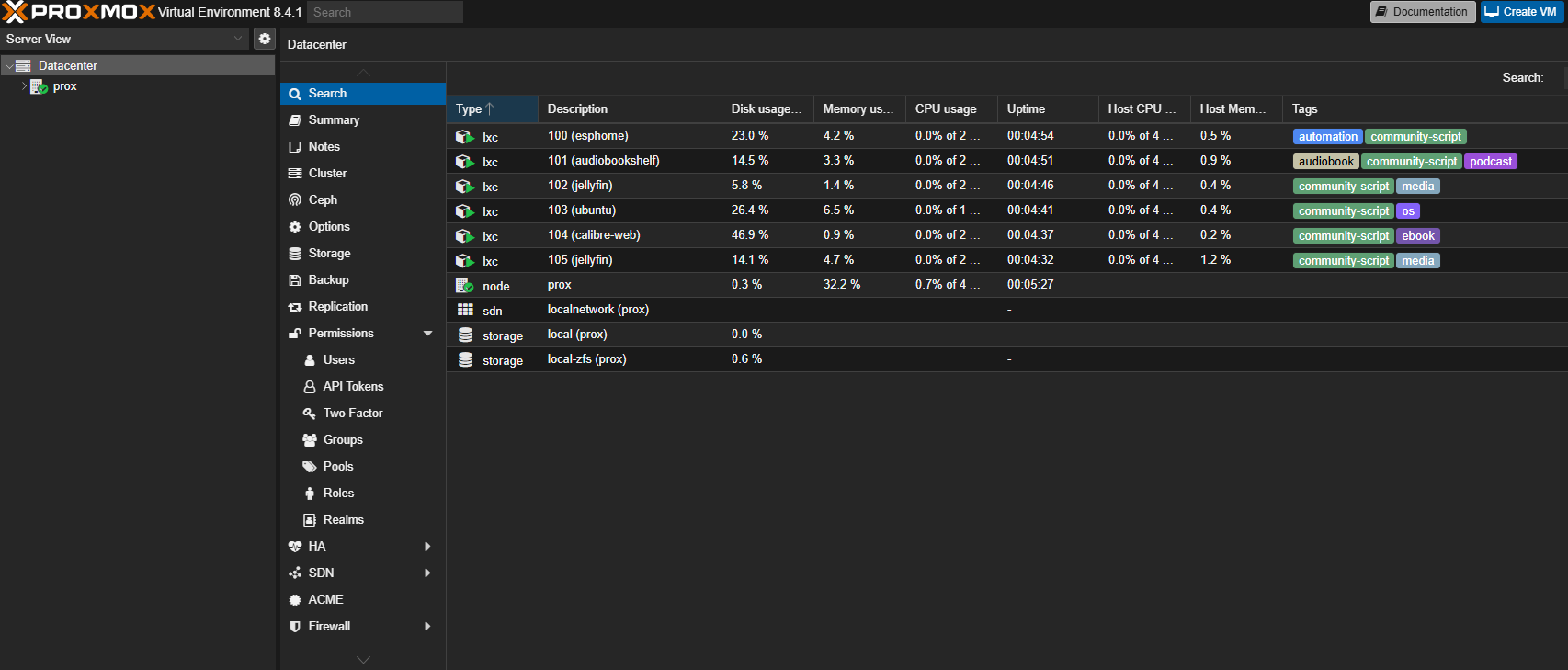Viewport: 1568px width, 670px height.
Task: Click the API Tokens icon
Action: point(310,386)
